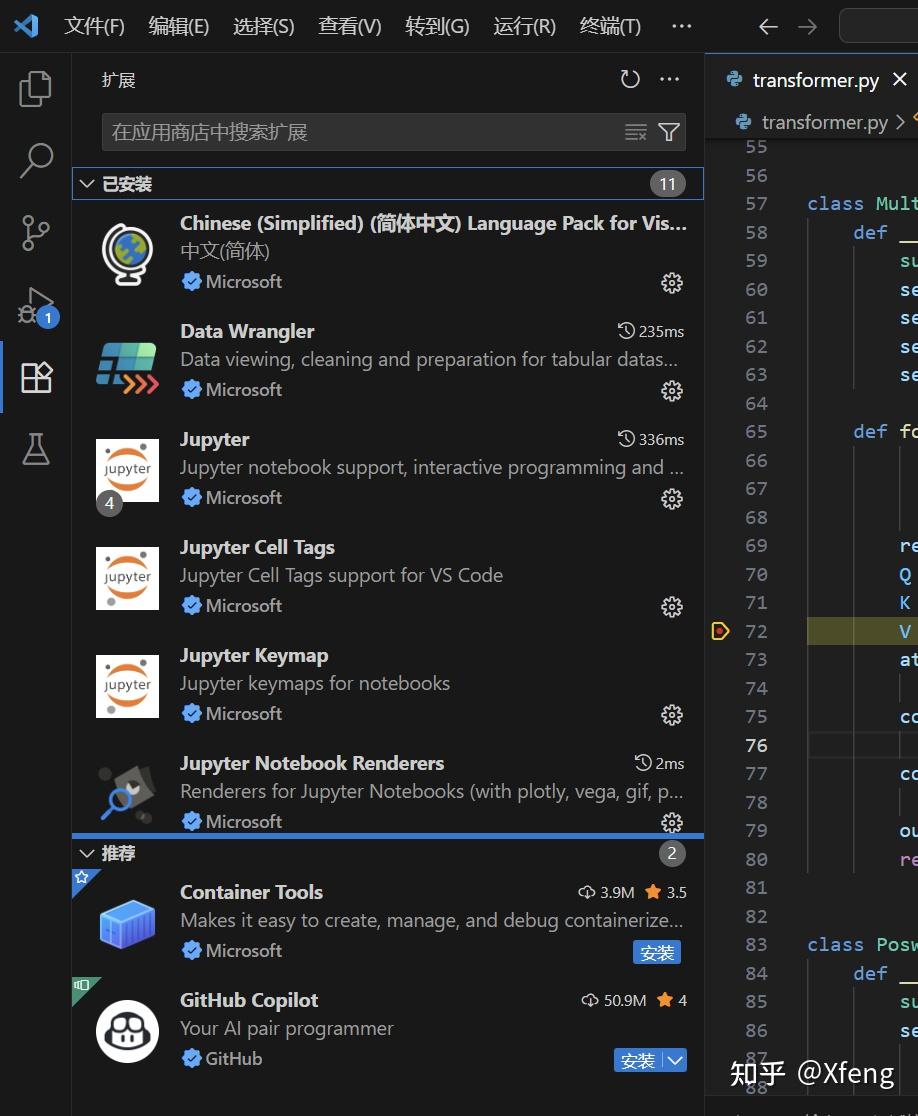Open the Explorer view in the activity bar
This screenshot has height=1116, width=918.
click(36, 88)
